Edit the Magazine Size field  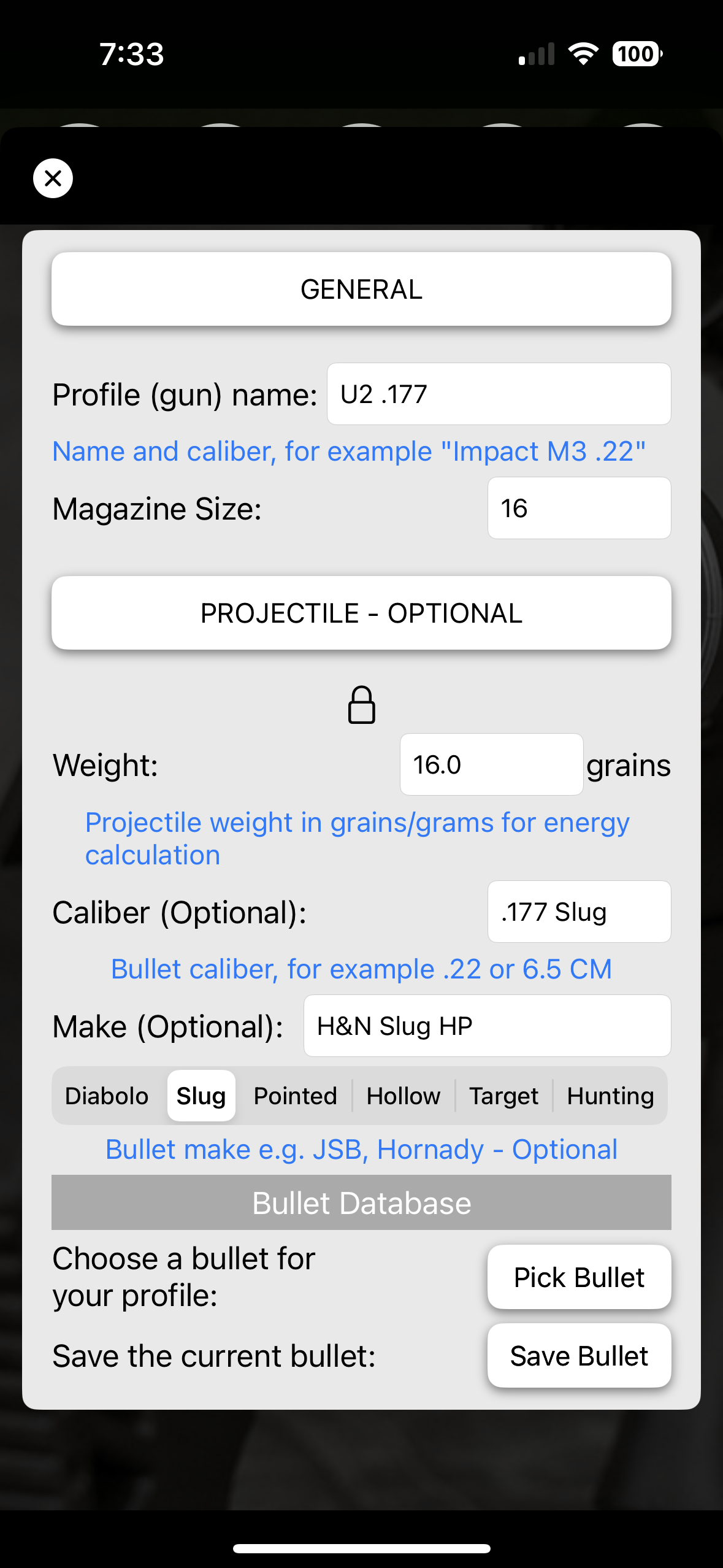[x=579, y=508]
